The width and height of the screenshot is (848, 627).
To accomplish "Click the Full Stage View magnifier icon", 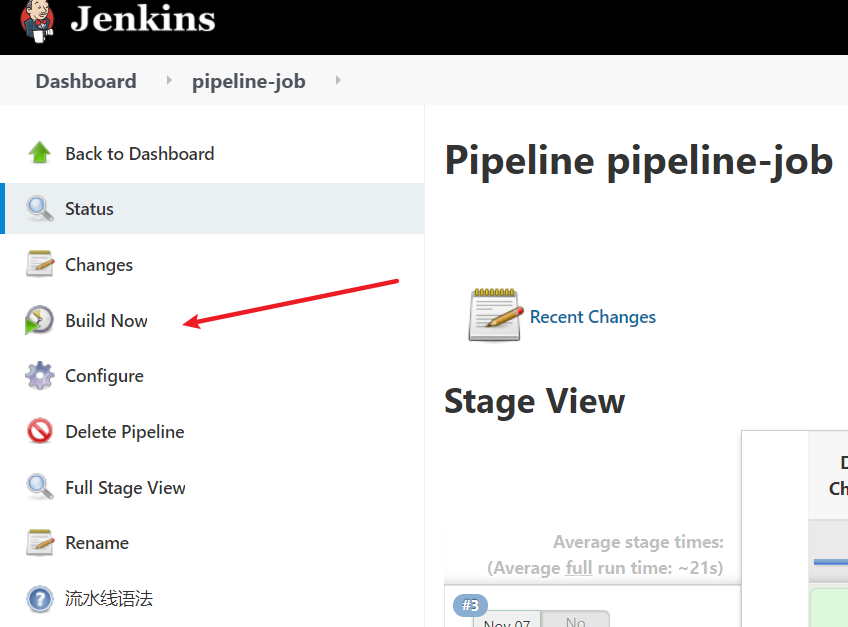I will (40, 487).
